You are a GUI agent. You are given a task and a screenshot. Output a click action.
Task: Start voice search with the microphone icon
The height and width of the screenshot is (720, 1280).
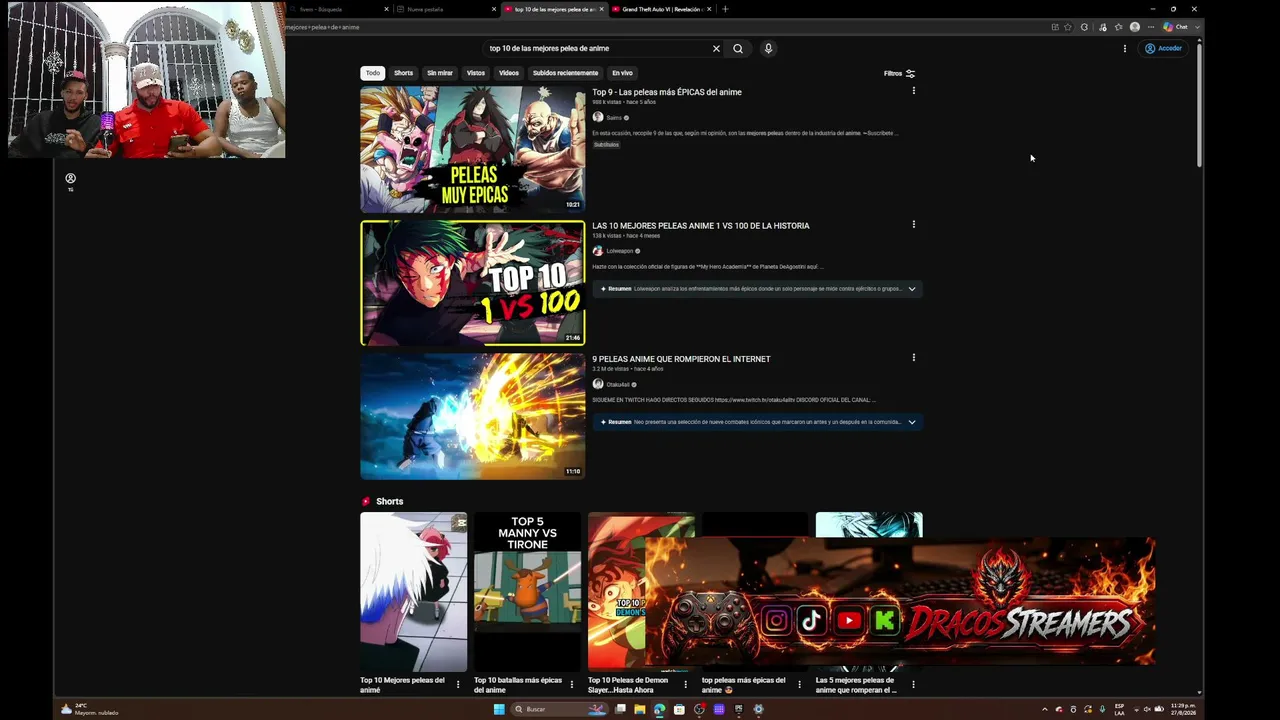pyautogui.click(x=768, y=48)
